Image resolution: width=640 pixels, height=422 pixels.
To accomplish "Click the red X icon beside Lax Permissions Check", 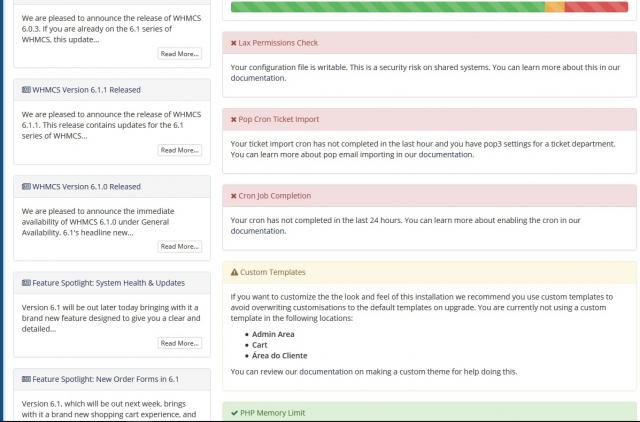I will click(233, 43).
